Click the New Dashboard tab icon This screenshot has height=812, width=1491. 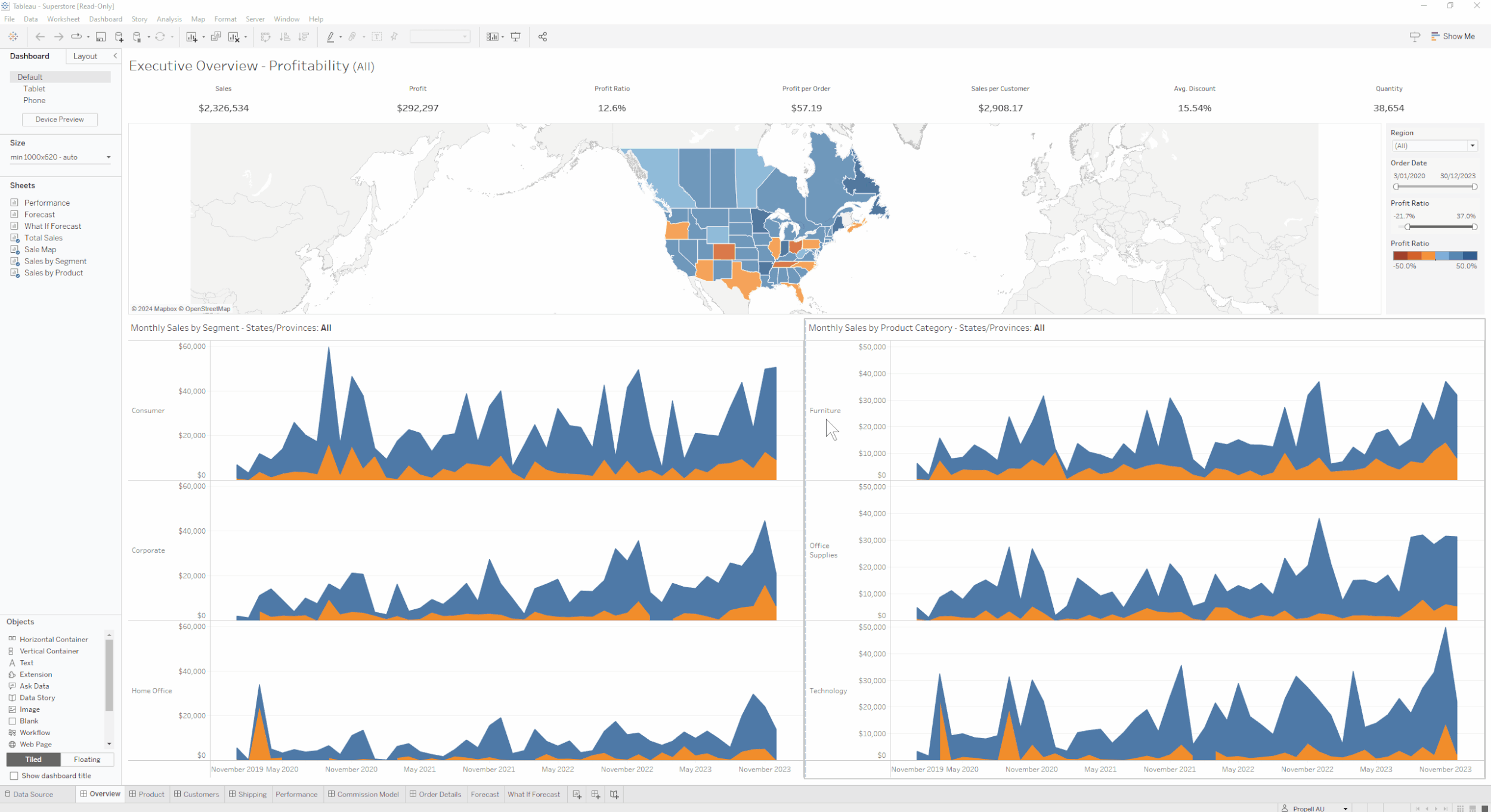pyautogui.click(x=595, y=794)
